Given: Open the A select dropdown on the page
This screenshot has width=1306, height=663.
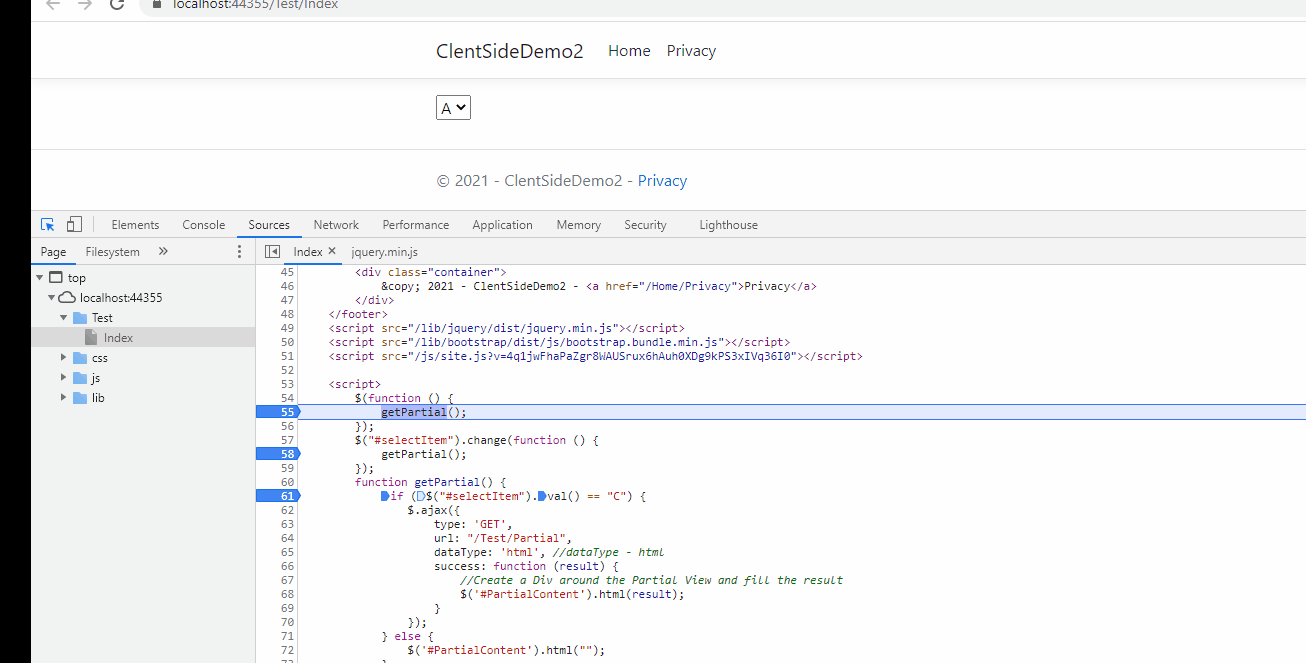Looking at the screenshot, I should pyautogui.click(x=453, y=107).
